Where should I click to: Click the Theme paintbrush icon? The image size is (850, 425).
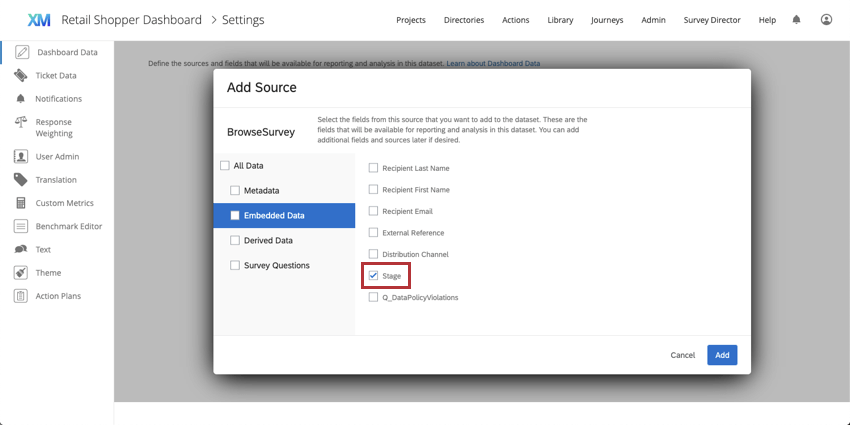coord(21,273)
